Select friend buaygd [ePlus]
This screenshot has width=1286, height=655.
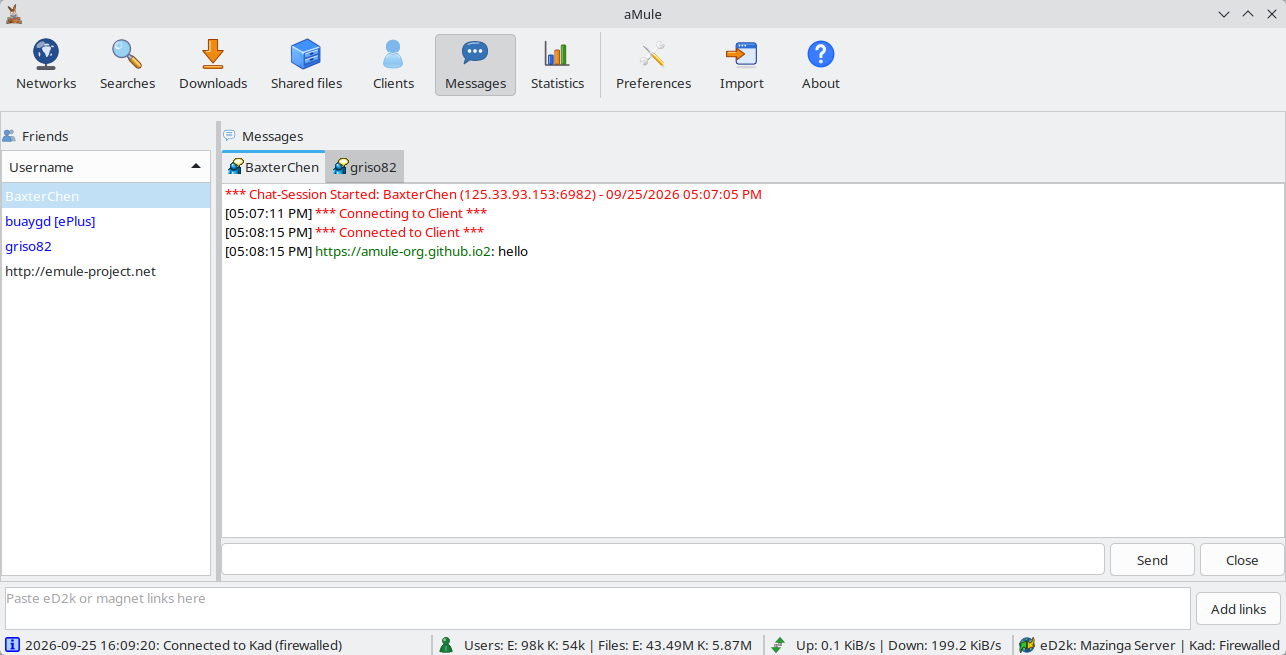tap(106, 221)
